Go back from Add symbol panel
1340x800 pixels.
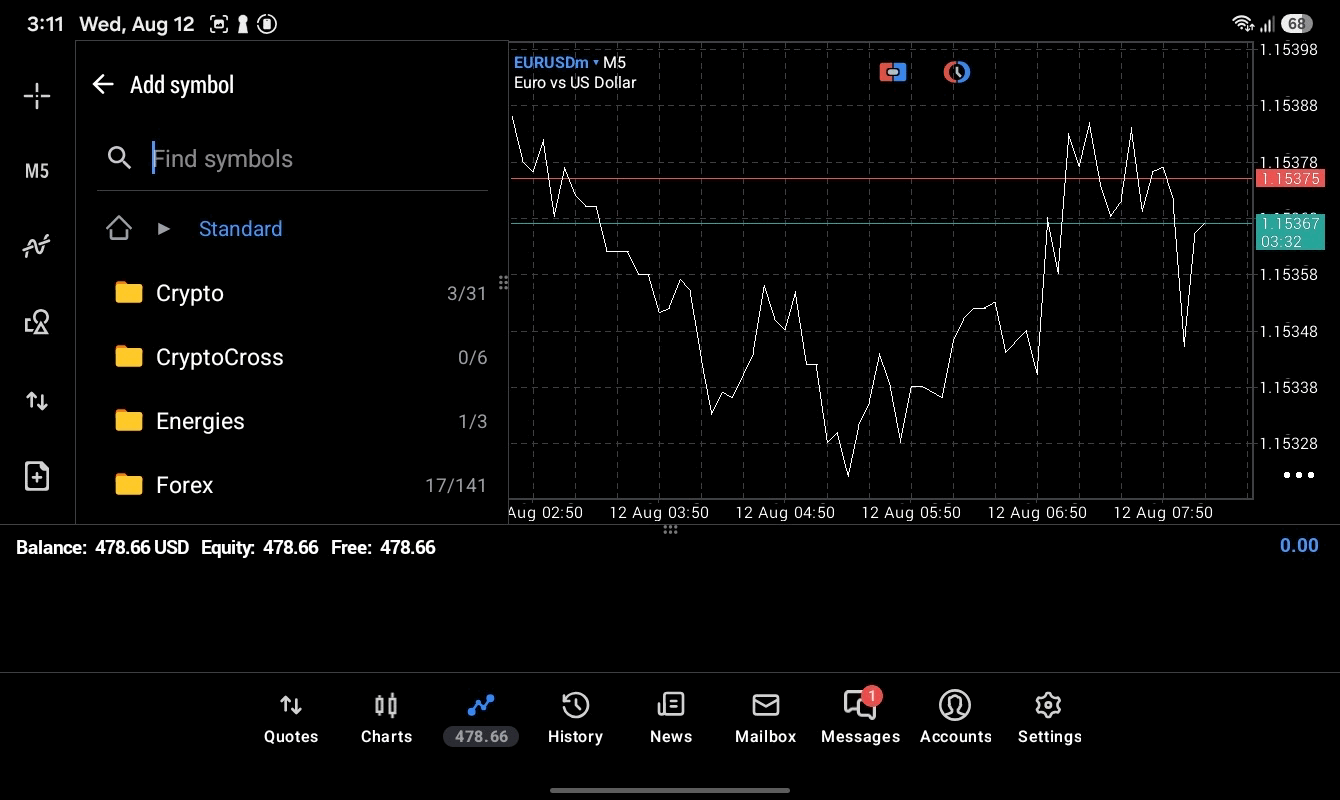(103, 84)
